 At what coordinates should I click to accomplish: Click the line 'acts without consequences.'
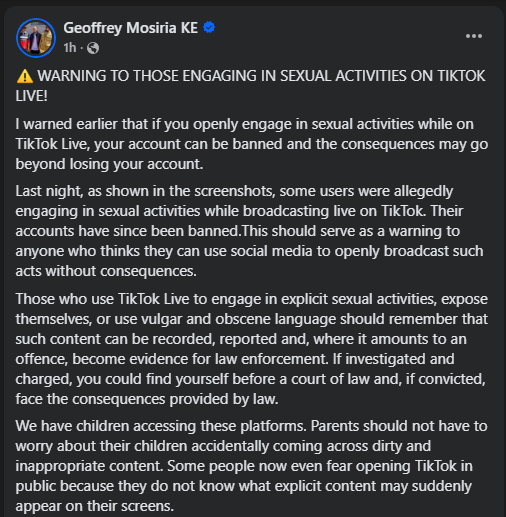tap(106, 271)
